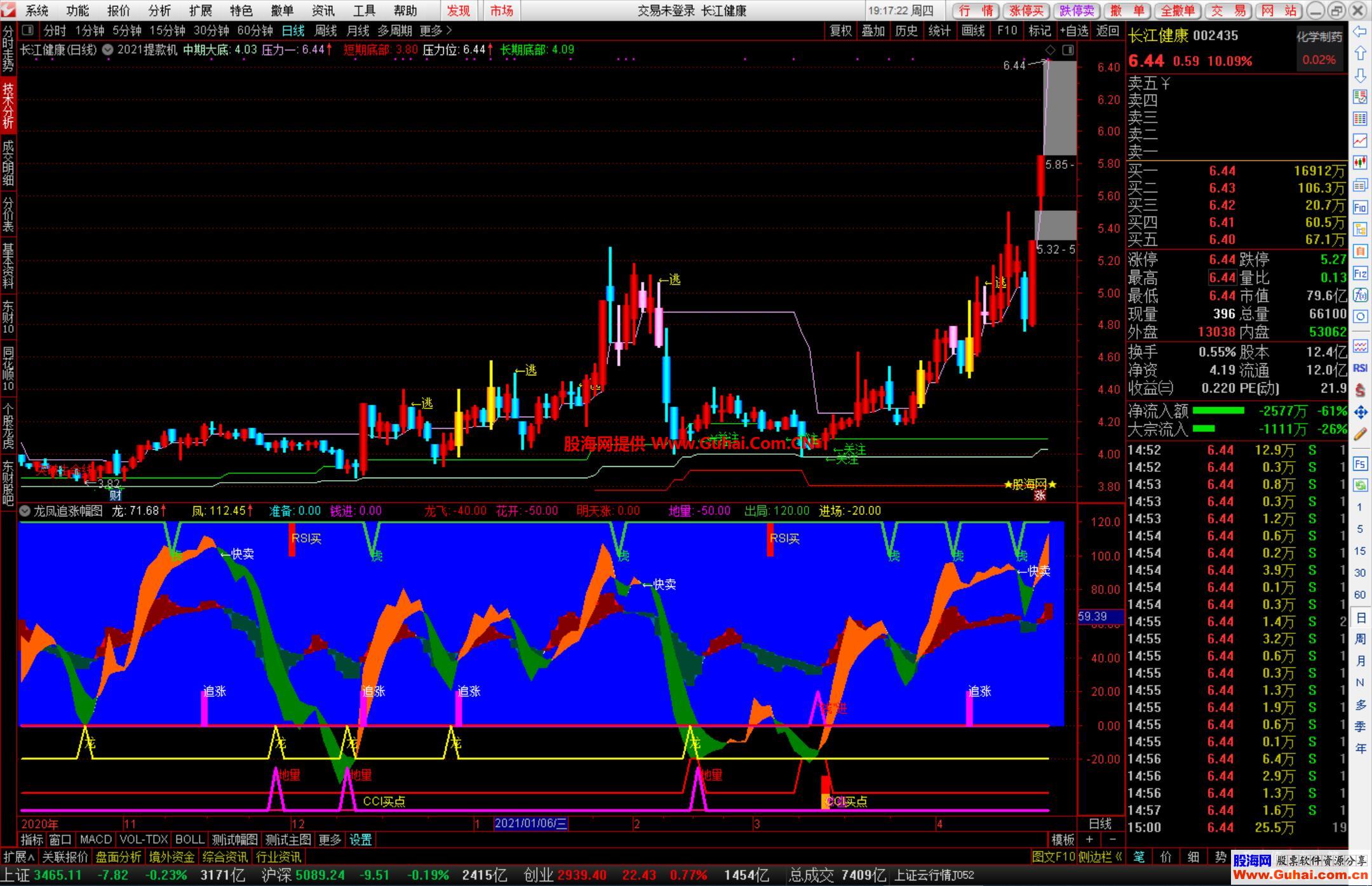
Task: Click the list with checkmark icon
Action: click(1360, 97)
